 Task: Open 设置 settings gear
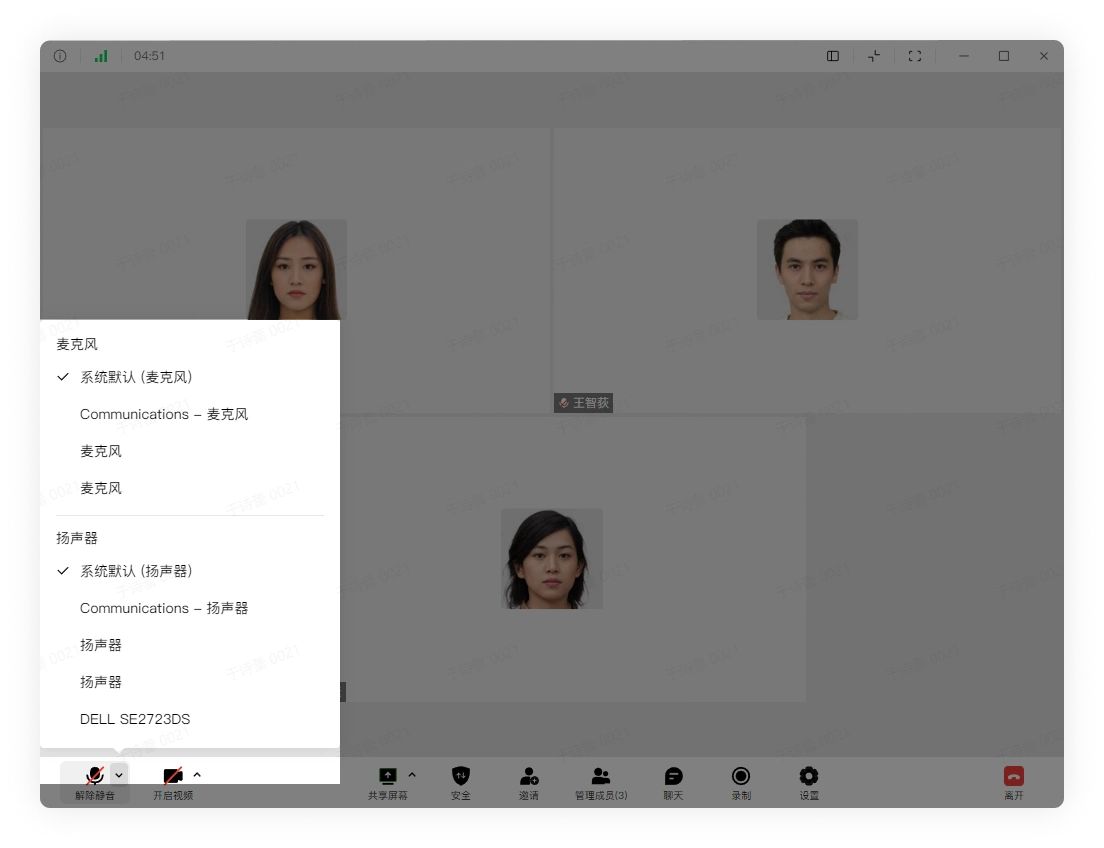point(809,782)
